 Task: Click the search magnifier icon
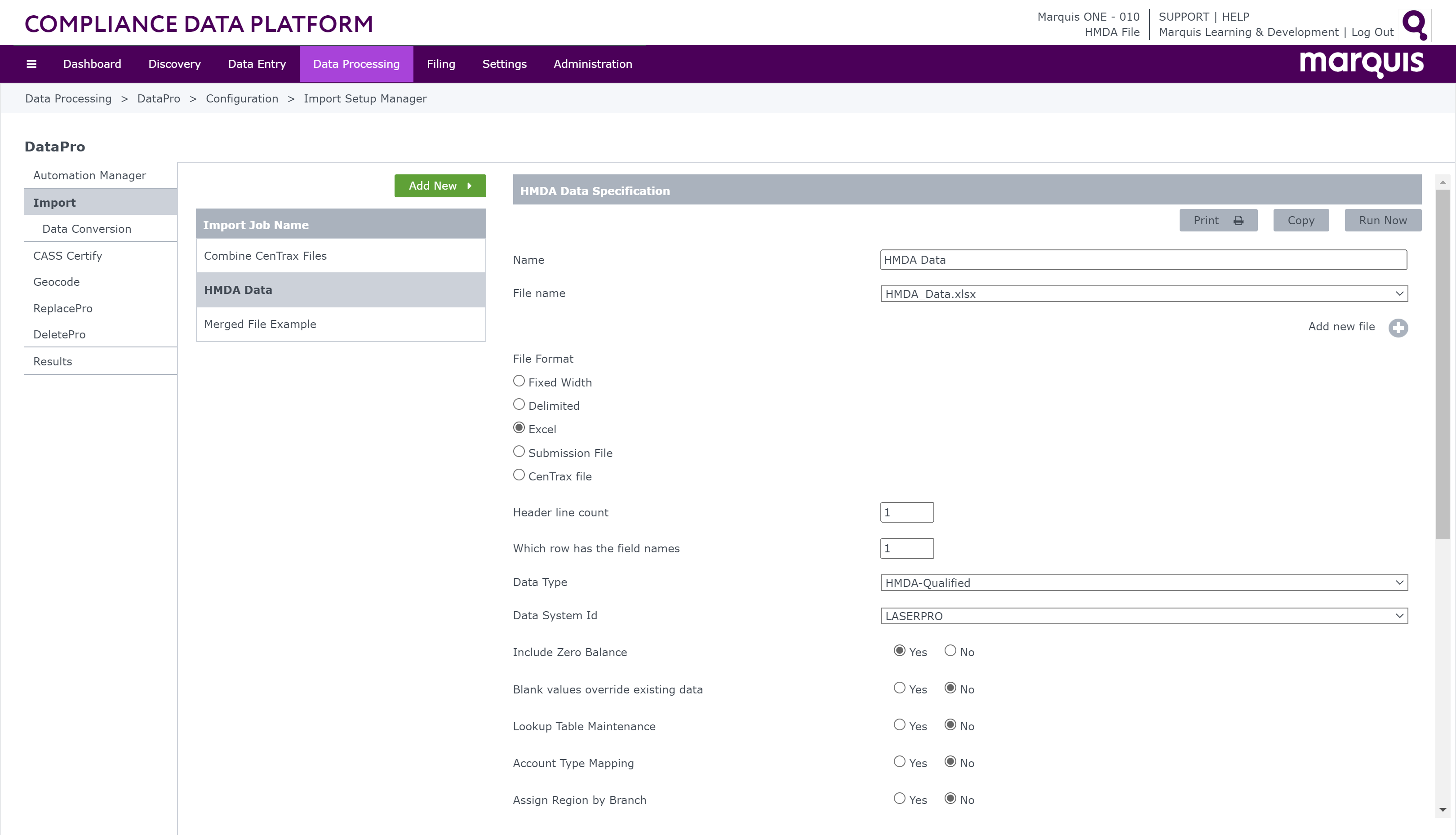tap(1414, 25)
